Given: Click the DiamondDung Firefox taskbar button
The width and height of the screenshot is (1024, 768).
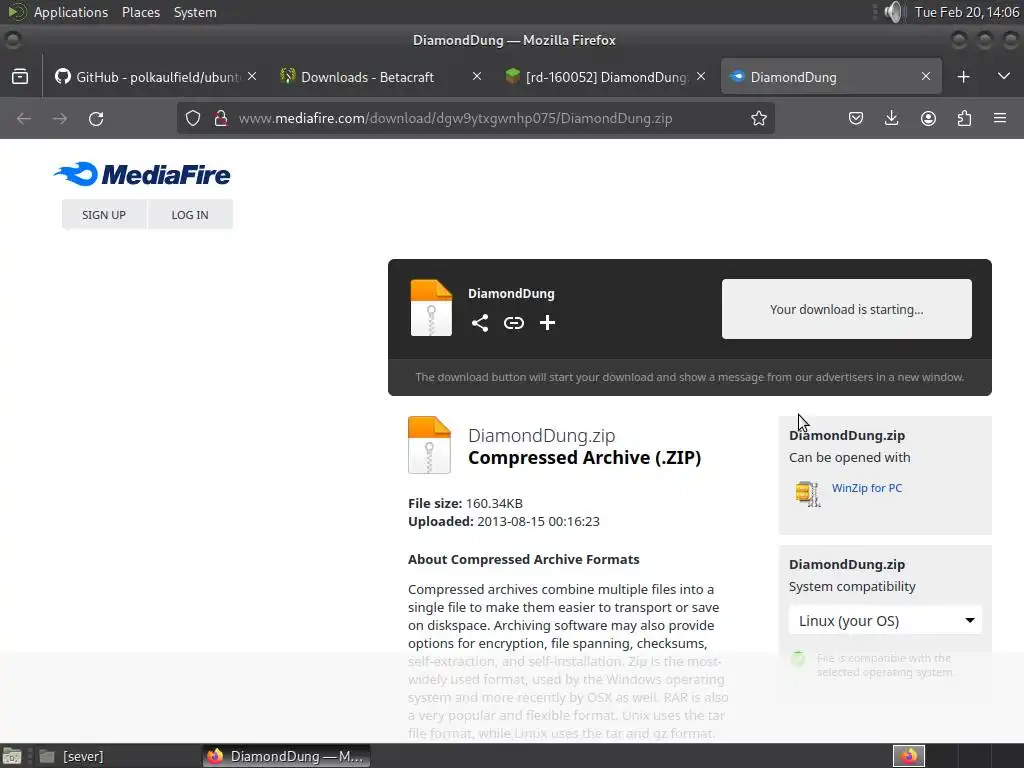Looking at the screenshot, I should [287, 756].
